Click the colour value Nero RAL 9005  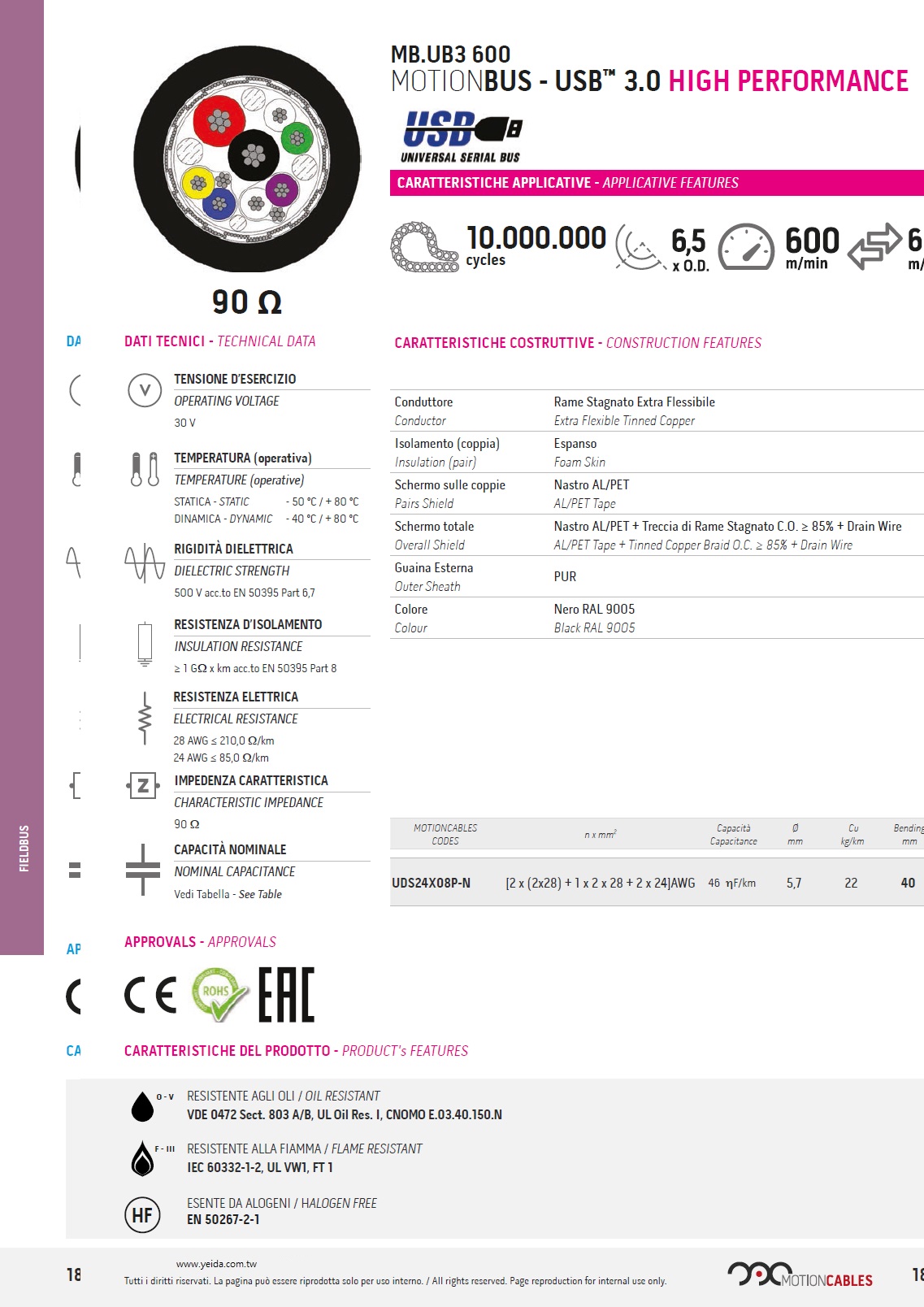(x=595, y=609)
